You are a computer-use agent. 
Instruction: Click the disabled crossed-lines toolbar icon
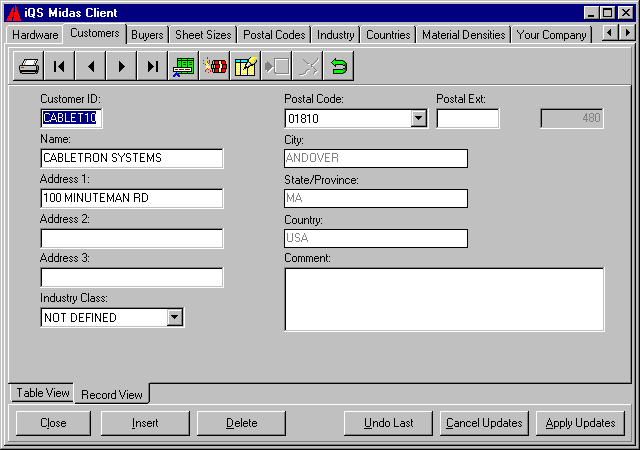pos(307,66)
